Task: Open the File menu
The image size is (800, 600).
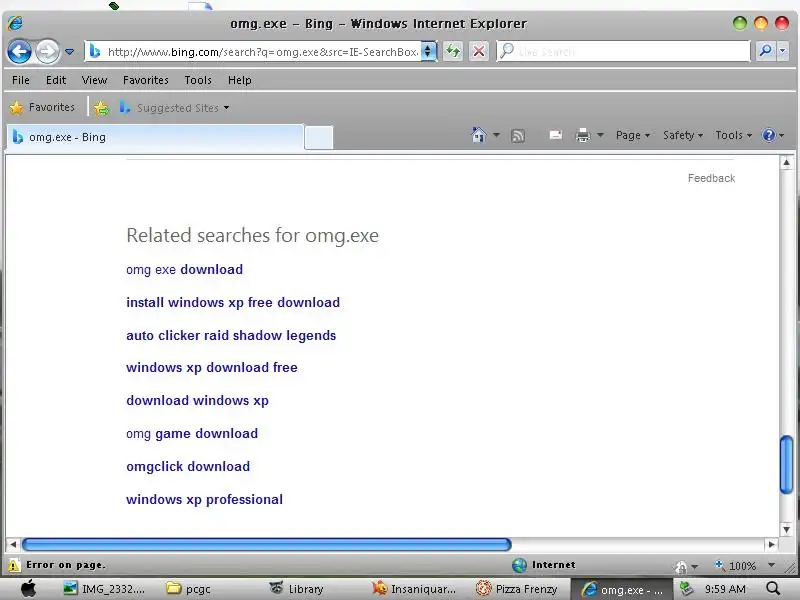Action: [21, 80]
